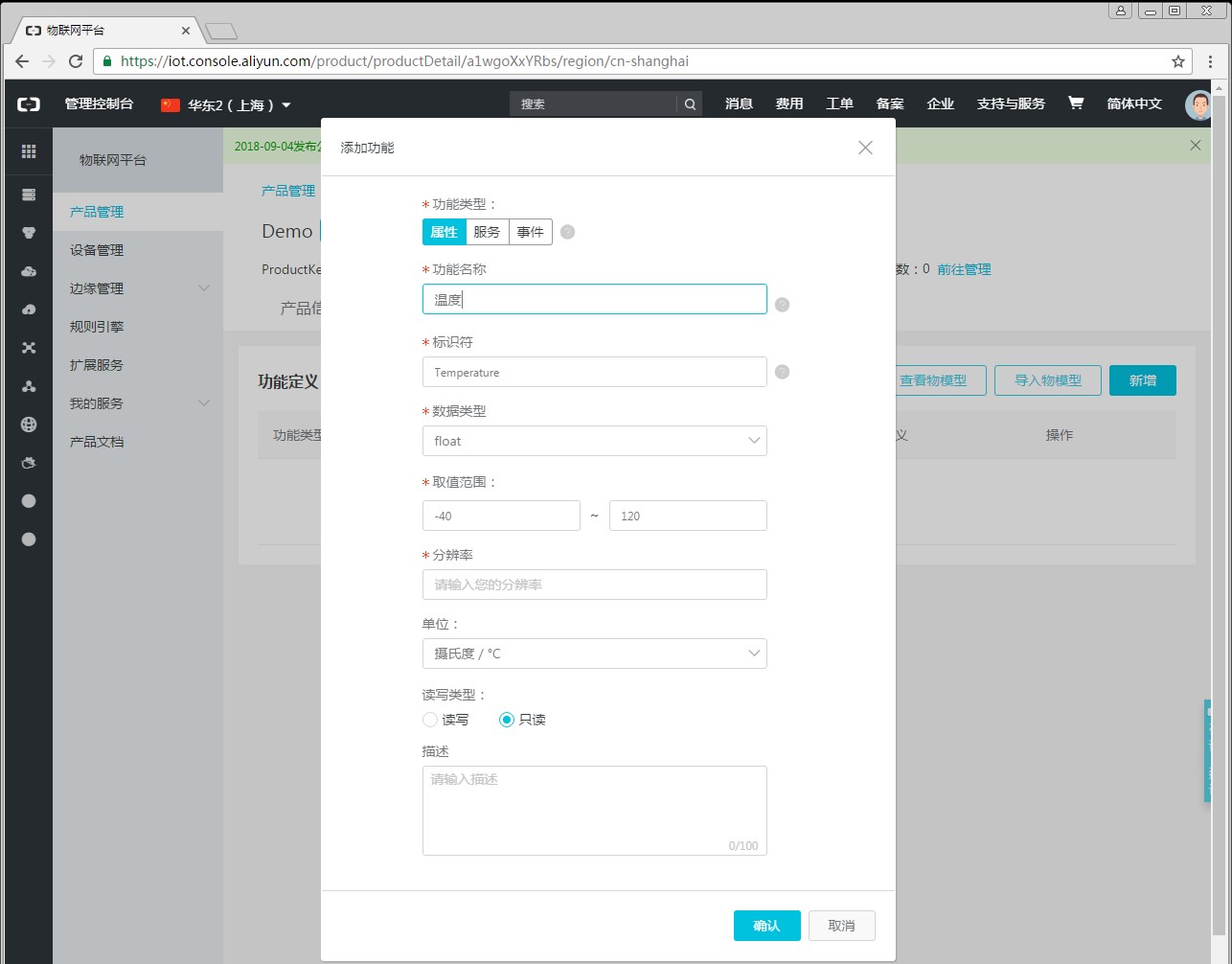
Task: Click the maximum value 120 field
Action: (x=688, y=516)
